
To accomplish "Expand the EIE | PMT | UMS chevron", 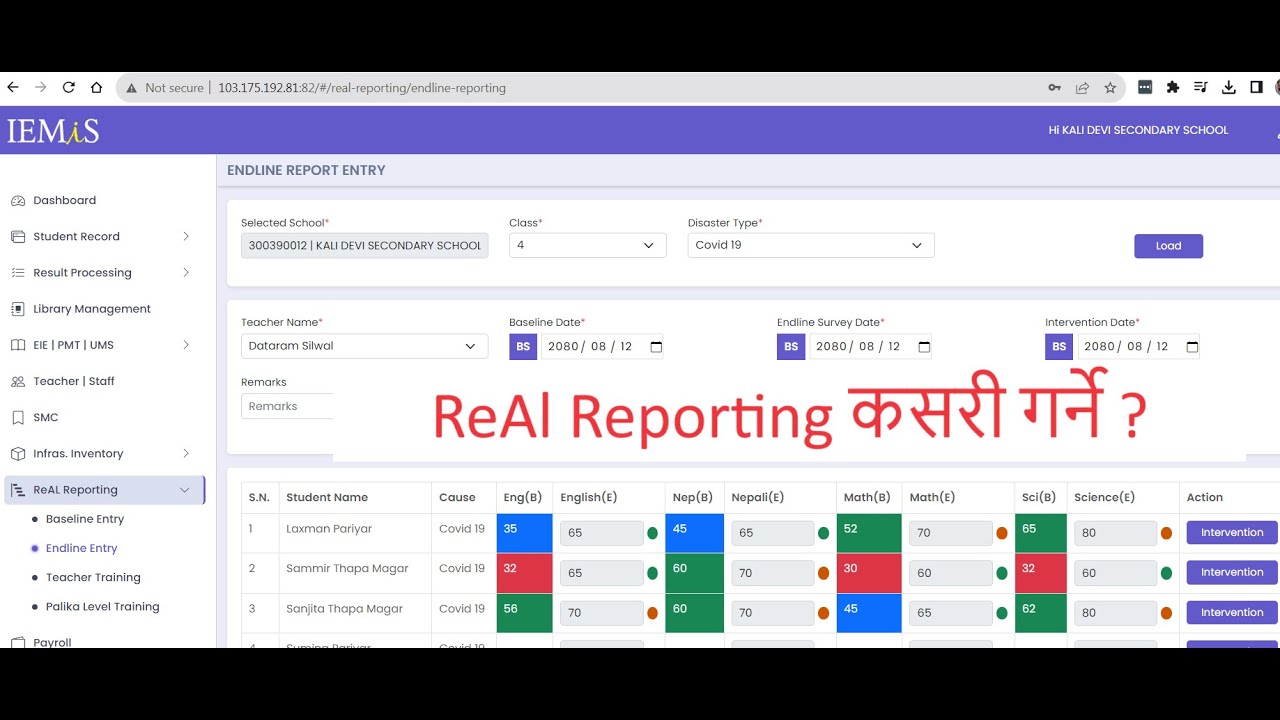I will click(185, 345).
